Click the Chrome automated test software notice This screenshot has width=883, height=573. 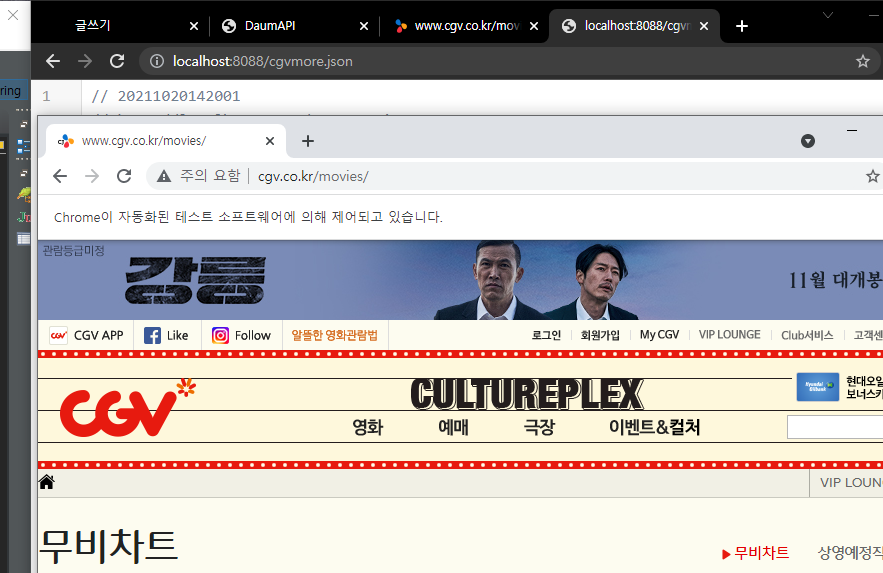[x=248, y=217]
